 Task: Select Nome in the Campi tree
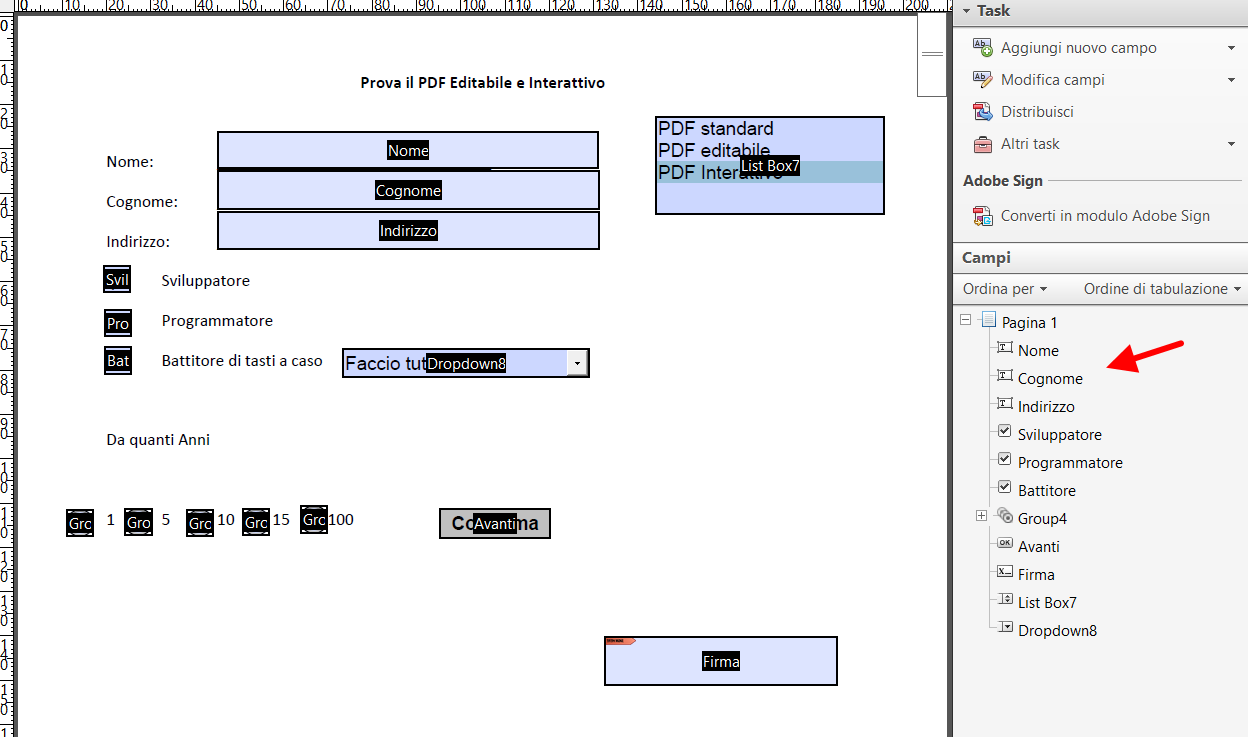click(x=1038, y=351)
